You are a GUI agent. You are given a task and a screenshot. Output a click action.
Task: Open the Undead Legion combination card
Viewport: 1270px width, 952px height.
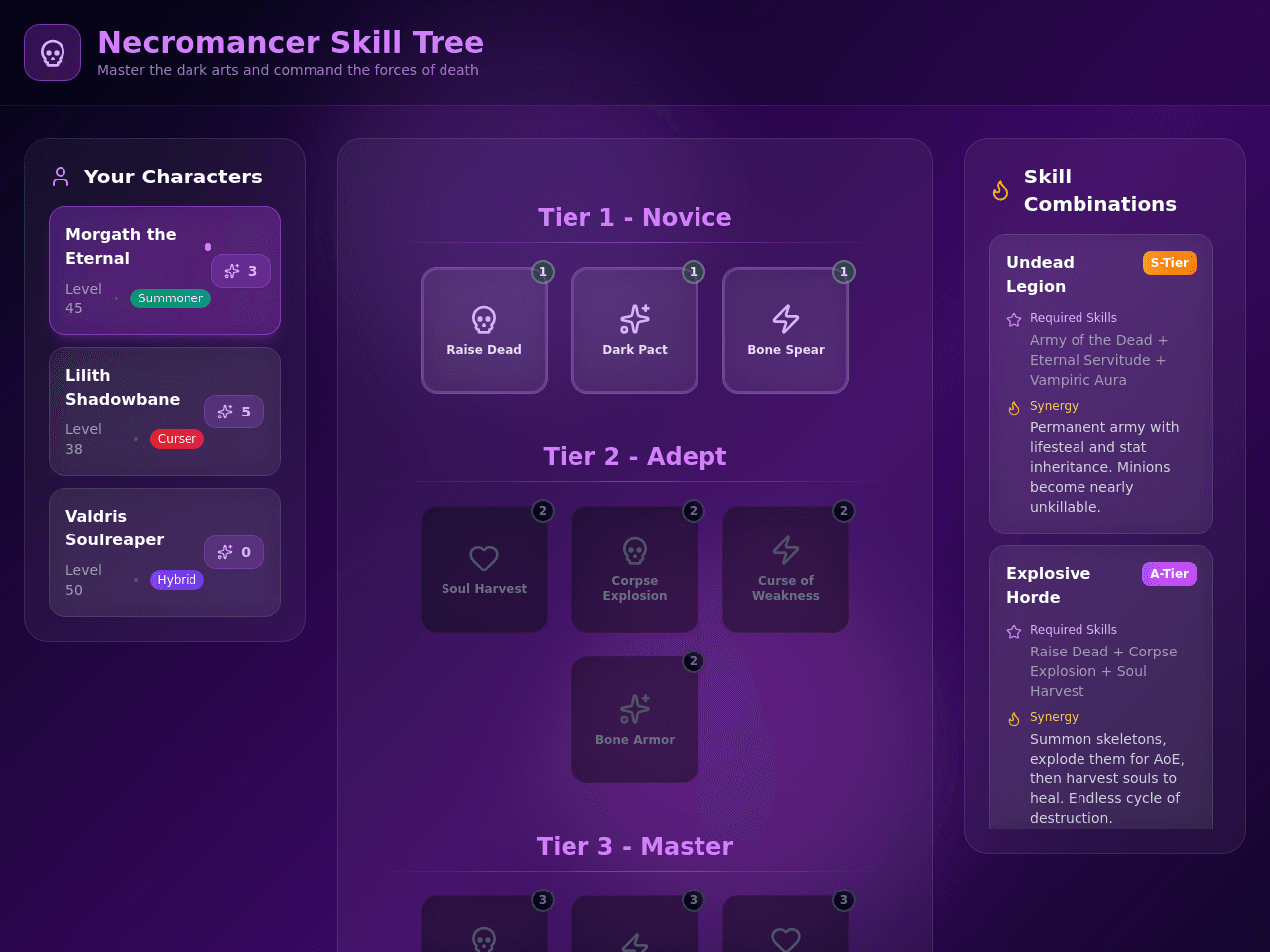[x=1101, y=384]
